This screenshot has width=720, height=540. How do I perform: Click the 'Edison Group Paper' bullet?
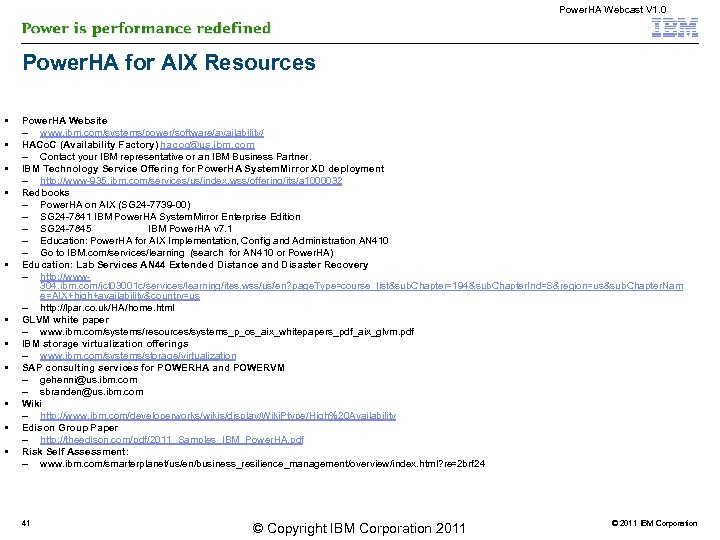point(70,428)
